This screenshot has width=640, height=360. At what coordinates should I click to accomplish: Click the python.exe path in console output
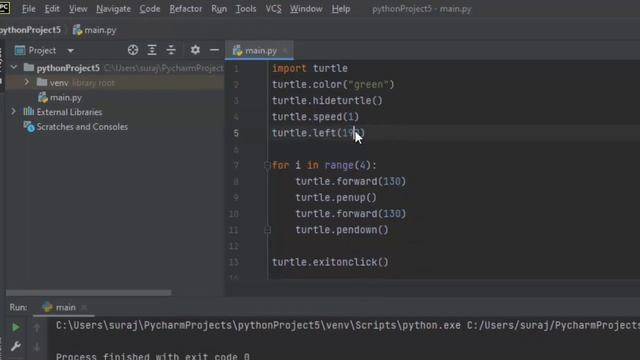click(x=258, y=325)
